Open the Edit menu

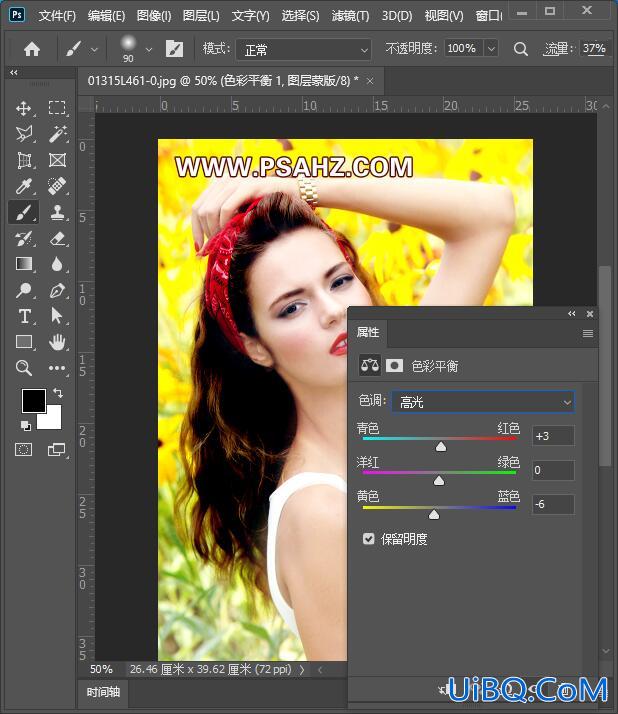106,16
